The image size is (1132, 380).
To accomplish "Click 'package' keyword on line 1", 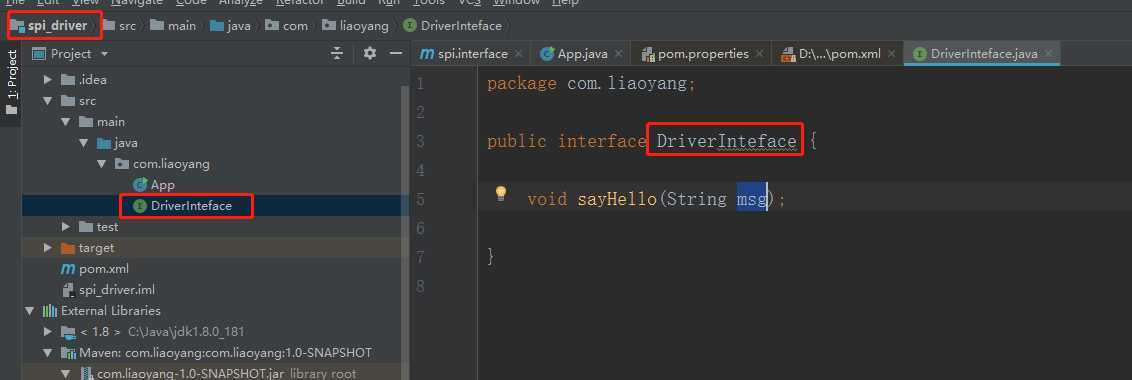I will (522, 84).
